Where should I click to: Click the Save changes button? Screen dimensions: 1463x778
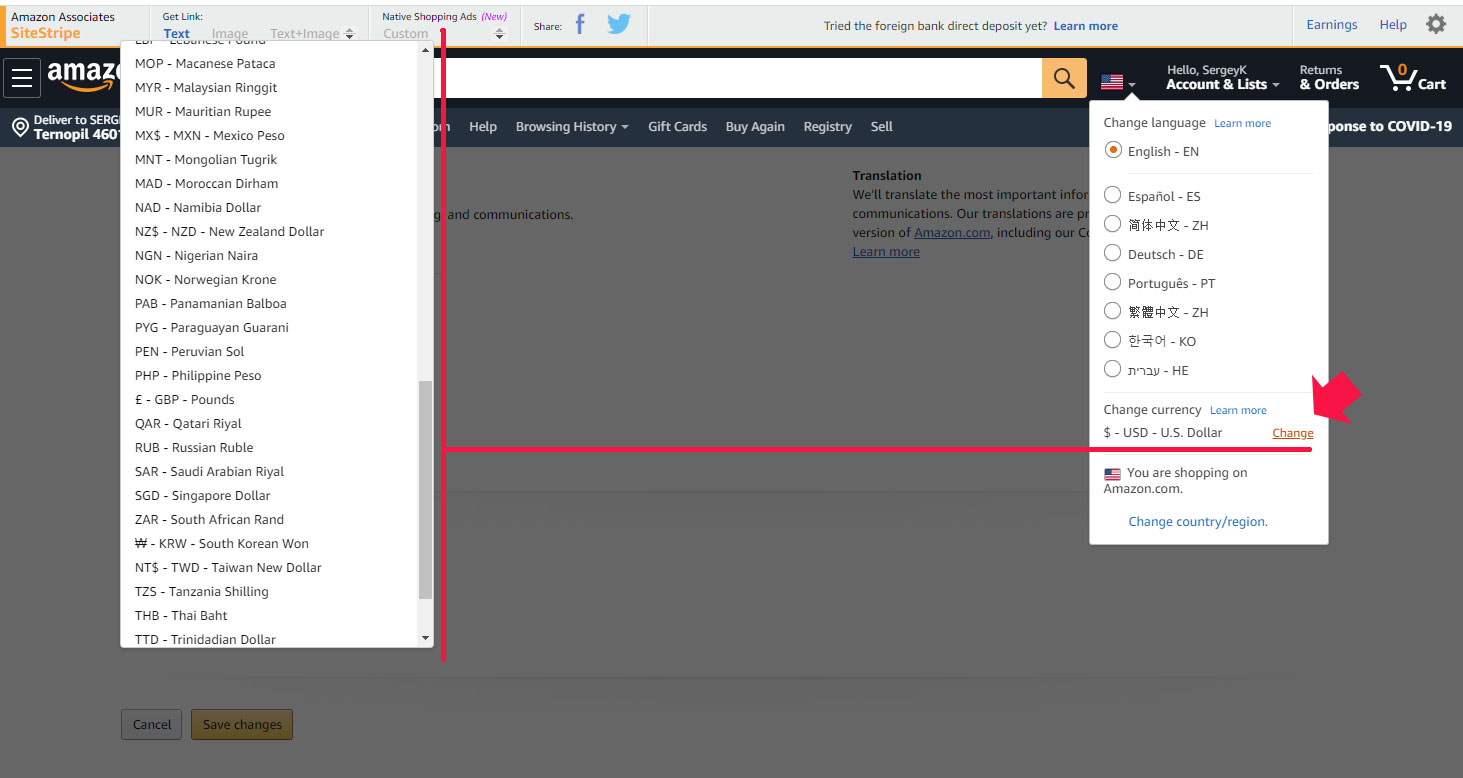[242, 725]
